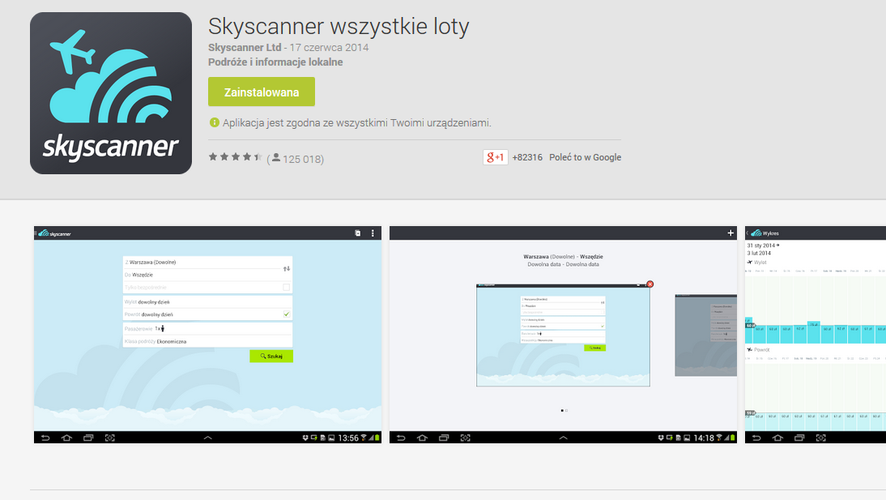The image size is (886, 500).
Task: Click the Pasażerowie 1x field
Action: point(207,328)
